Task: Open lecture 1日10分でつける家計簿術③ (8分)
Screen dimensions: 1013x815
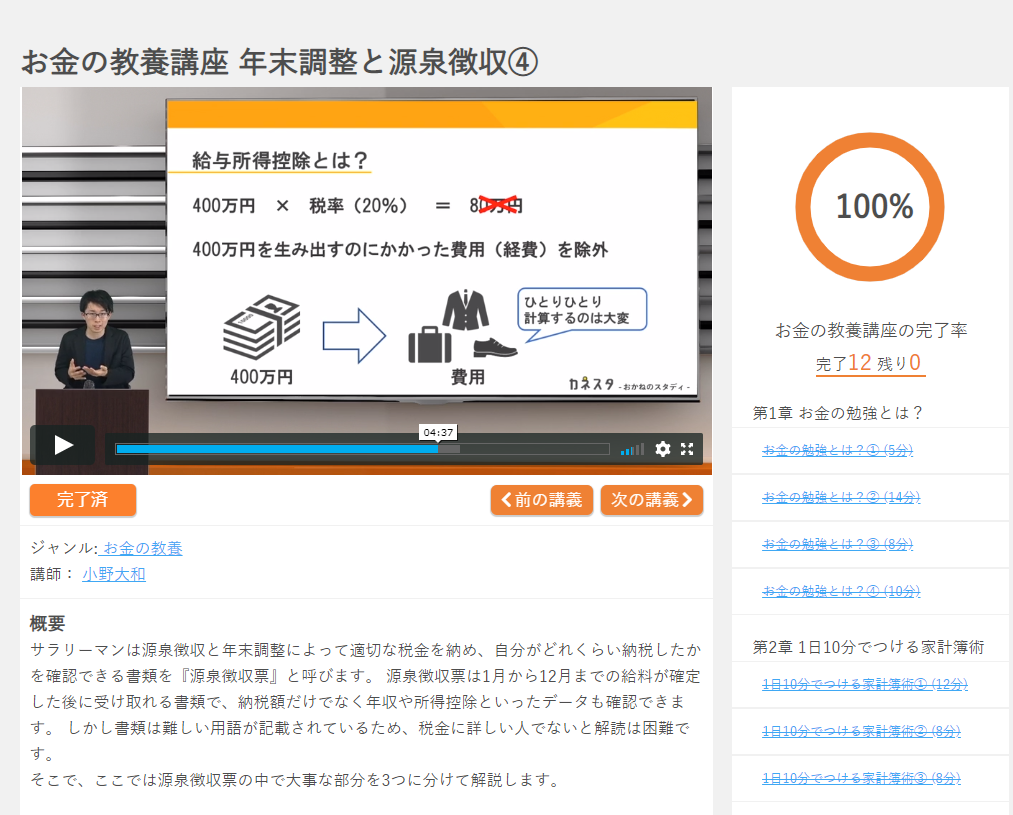Action: [861, 778]
